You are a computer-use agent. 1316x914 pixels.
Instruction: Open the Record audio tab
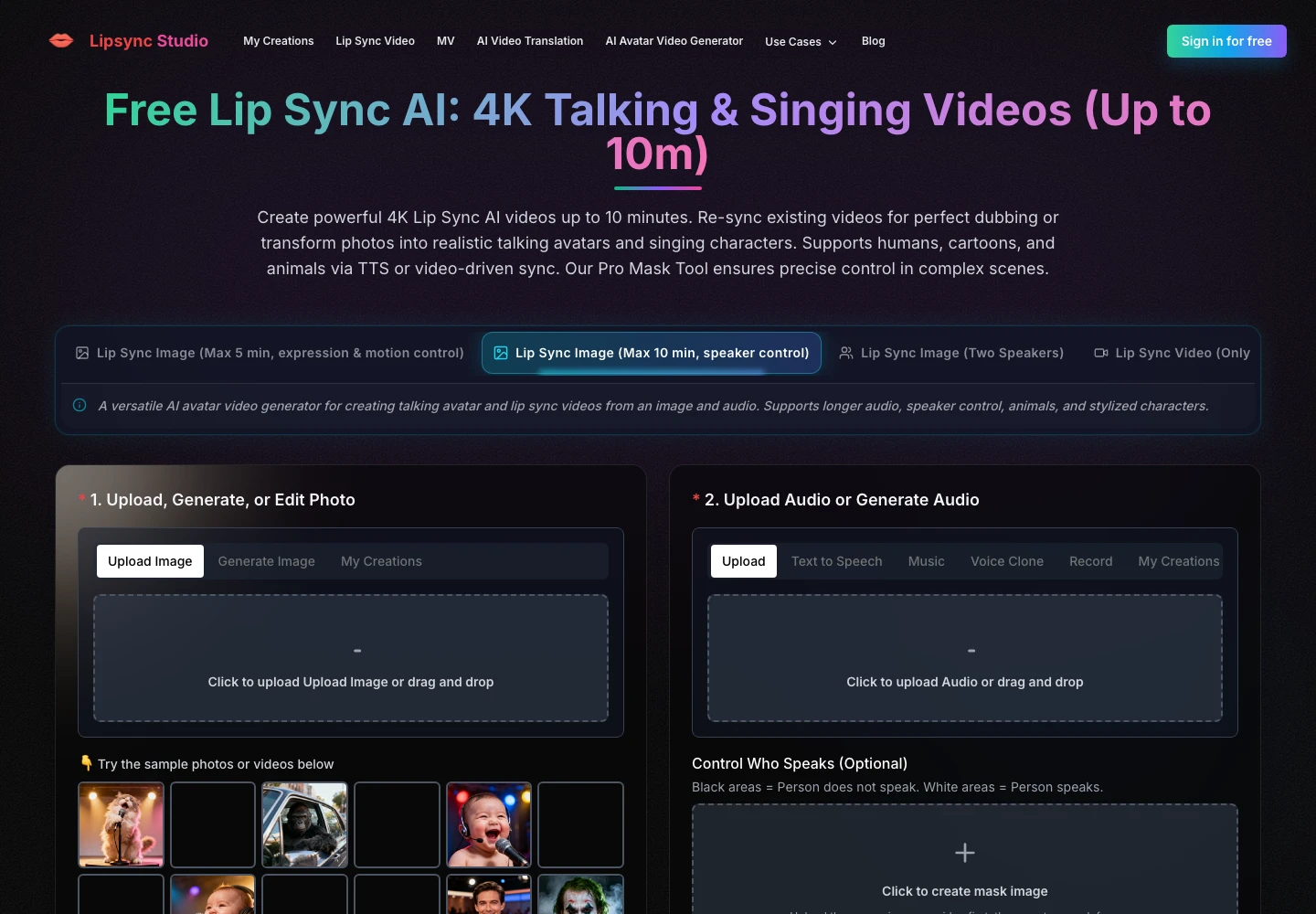[x=1091, y=561]
